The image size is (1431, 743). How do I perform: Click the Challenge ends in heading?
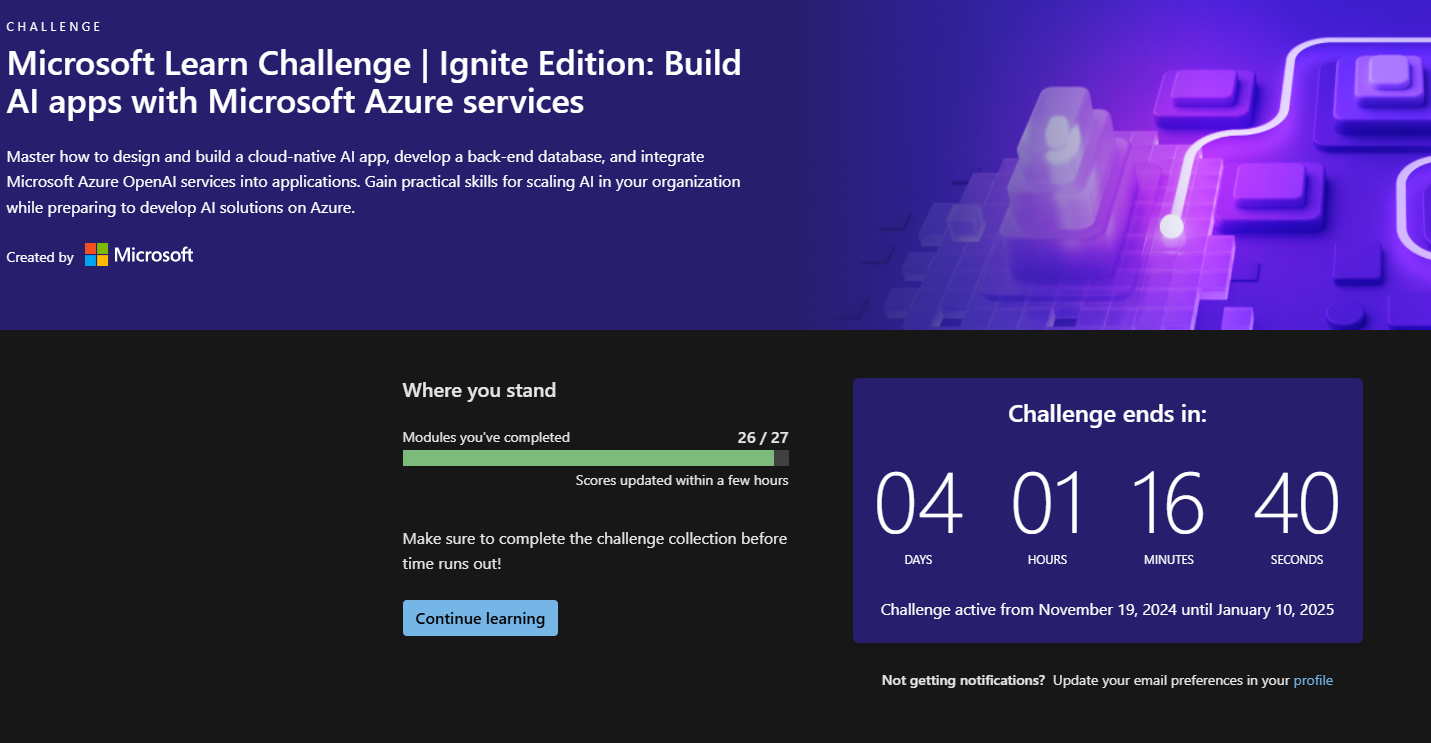pyautogui.click(x=1107, y=414)
